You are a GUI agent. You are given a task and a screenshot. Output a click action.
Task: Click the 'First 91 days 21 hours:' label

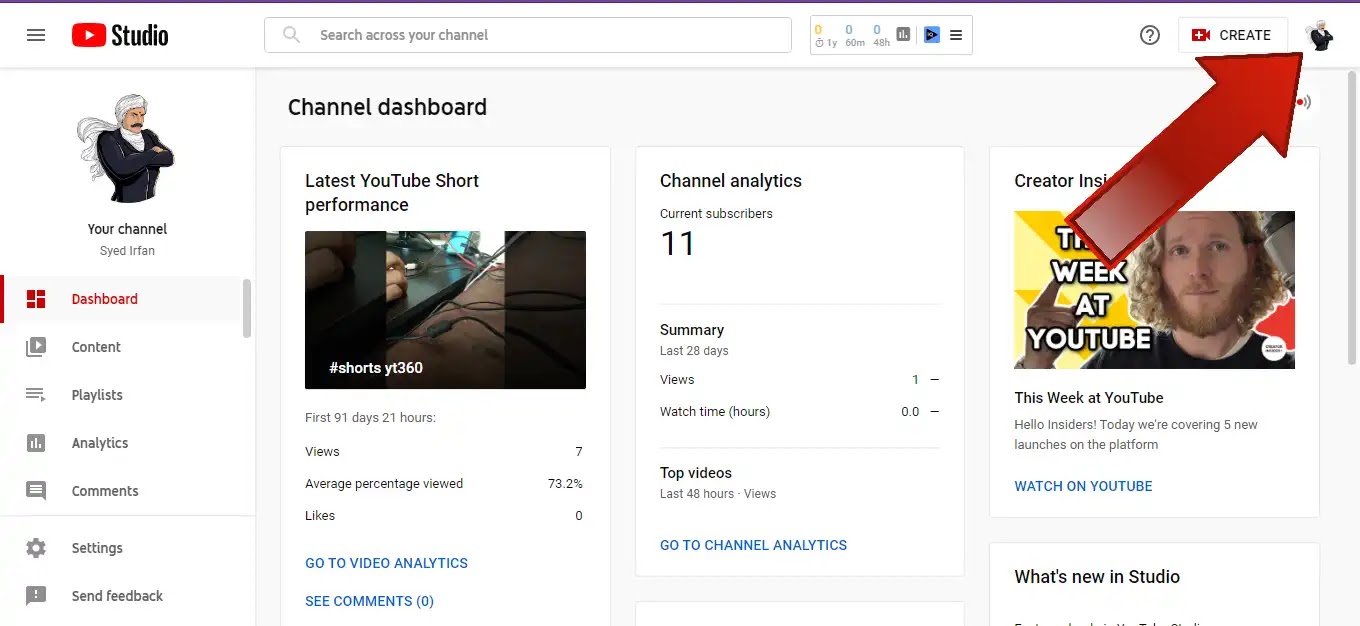tap(370, 418)
